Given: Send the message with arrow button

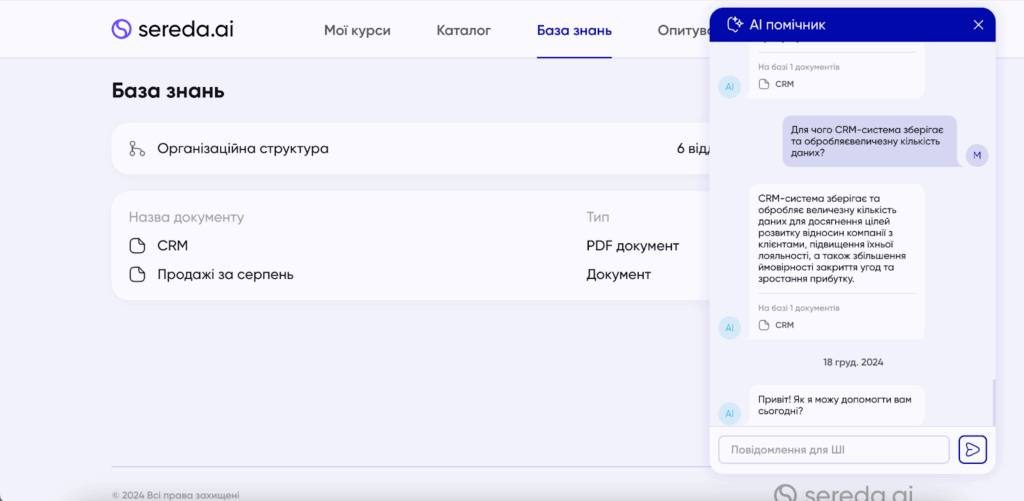Looking at the screenshot, I should 972,449.
